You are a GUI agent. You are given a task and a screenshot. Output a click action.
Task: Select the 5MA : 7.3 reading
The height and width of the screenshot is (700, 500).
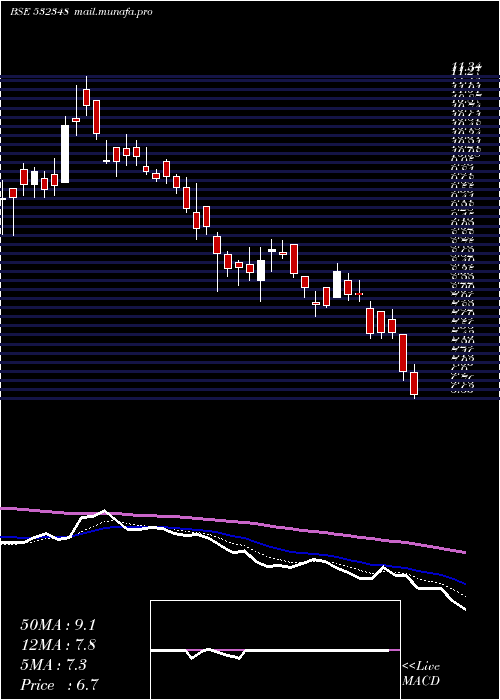tap(53, 665)
